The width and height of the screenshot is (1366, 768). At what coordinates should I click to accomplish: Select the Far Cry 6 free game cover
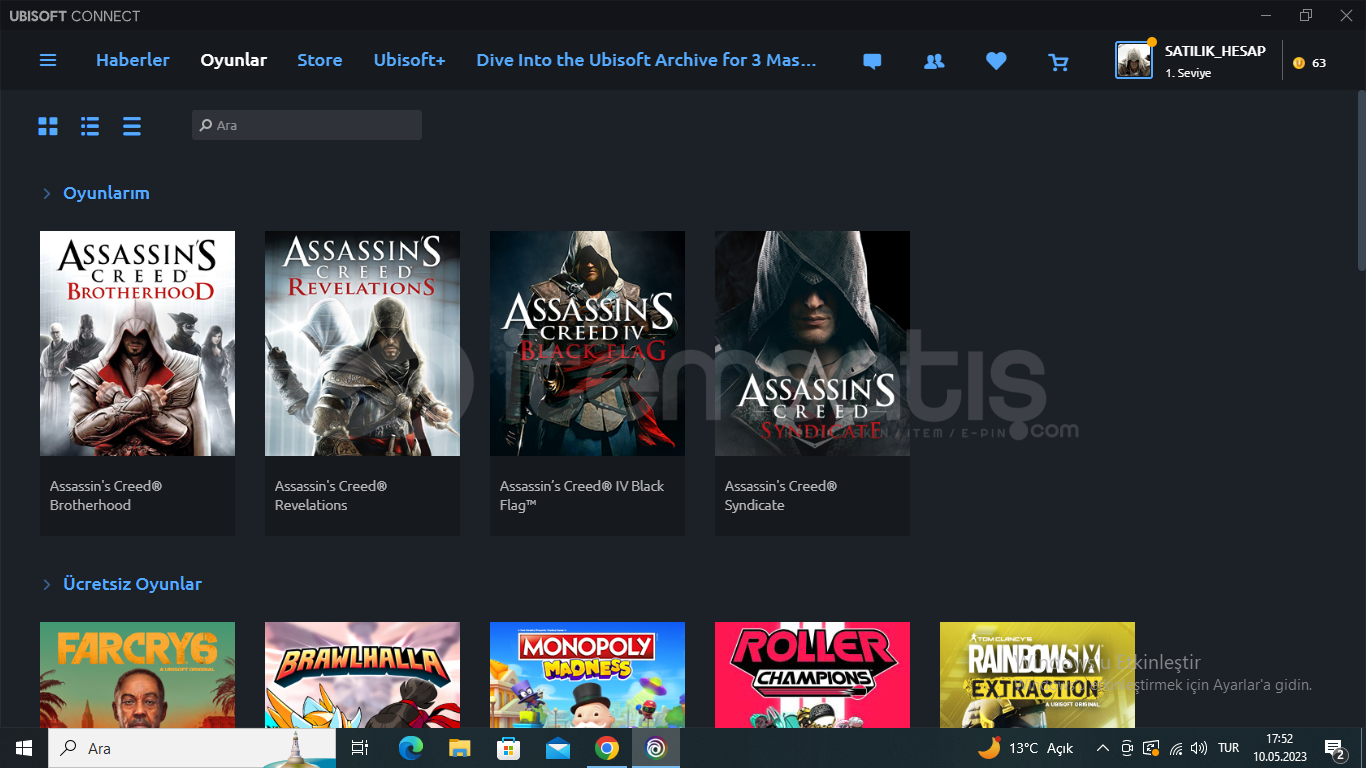pos(138,675)
